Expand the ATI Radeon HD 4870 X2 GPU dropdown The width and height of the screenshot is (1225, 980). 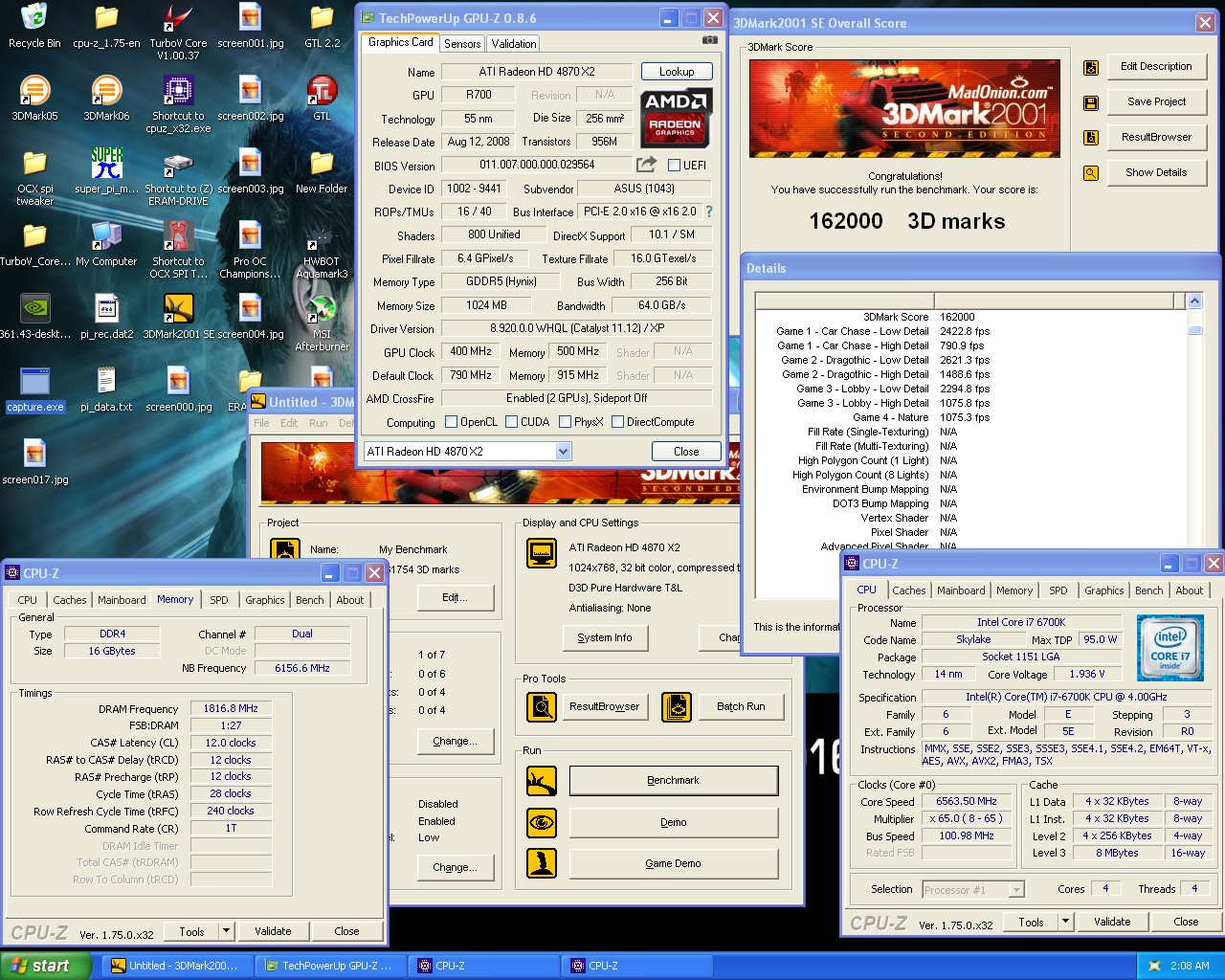click(563, 452)
